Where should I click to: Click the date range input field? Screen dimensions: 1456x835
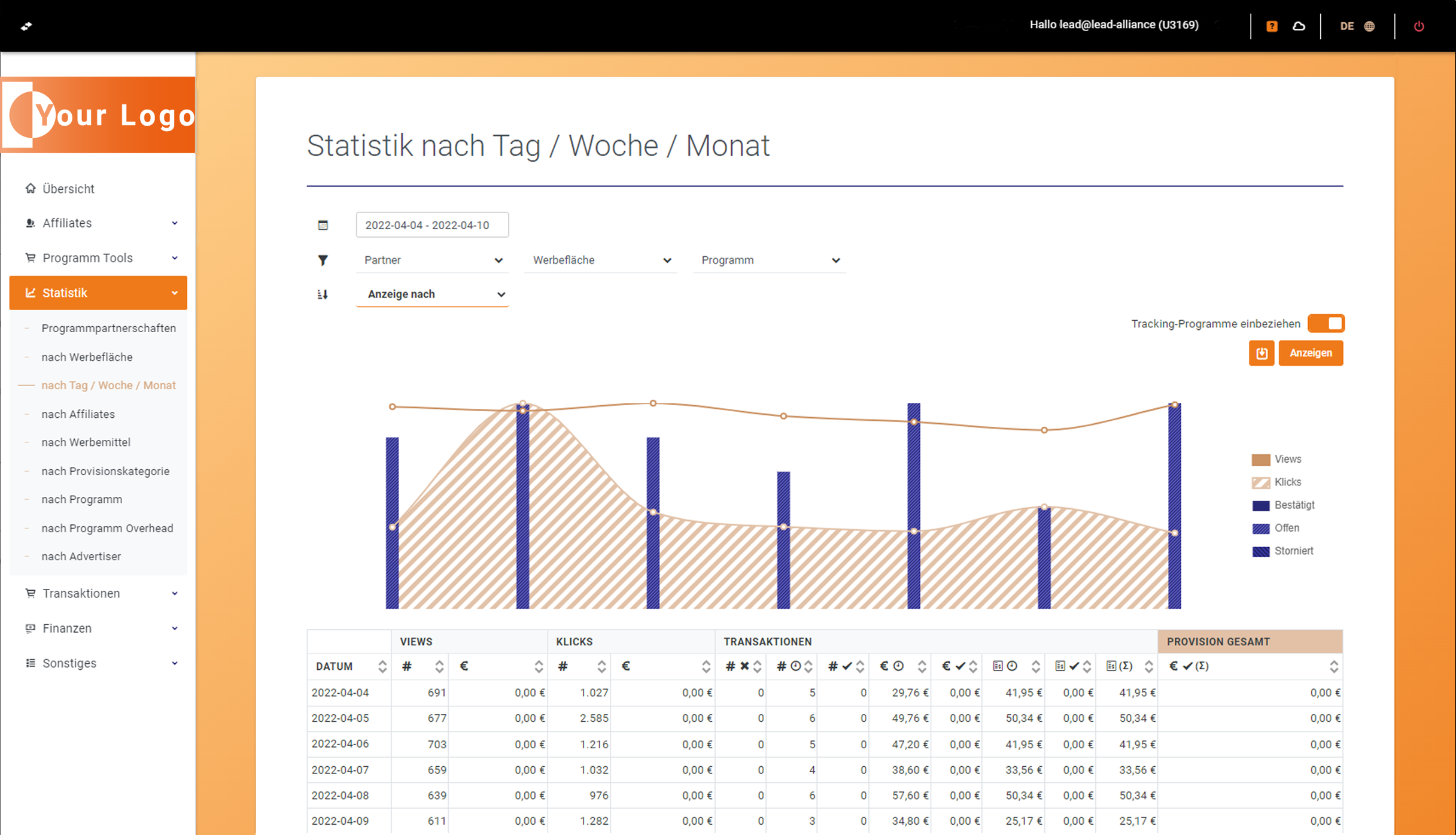(x=432, y=225)
